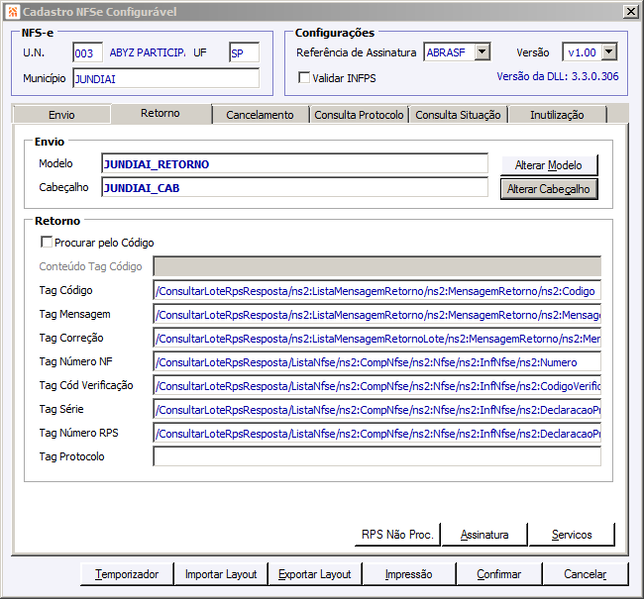The height and width of the screenshot is (599, 644).
Task: Confirm changes with the Confirmar button
Action: click(499, 574)
